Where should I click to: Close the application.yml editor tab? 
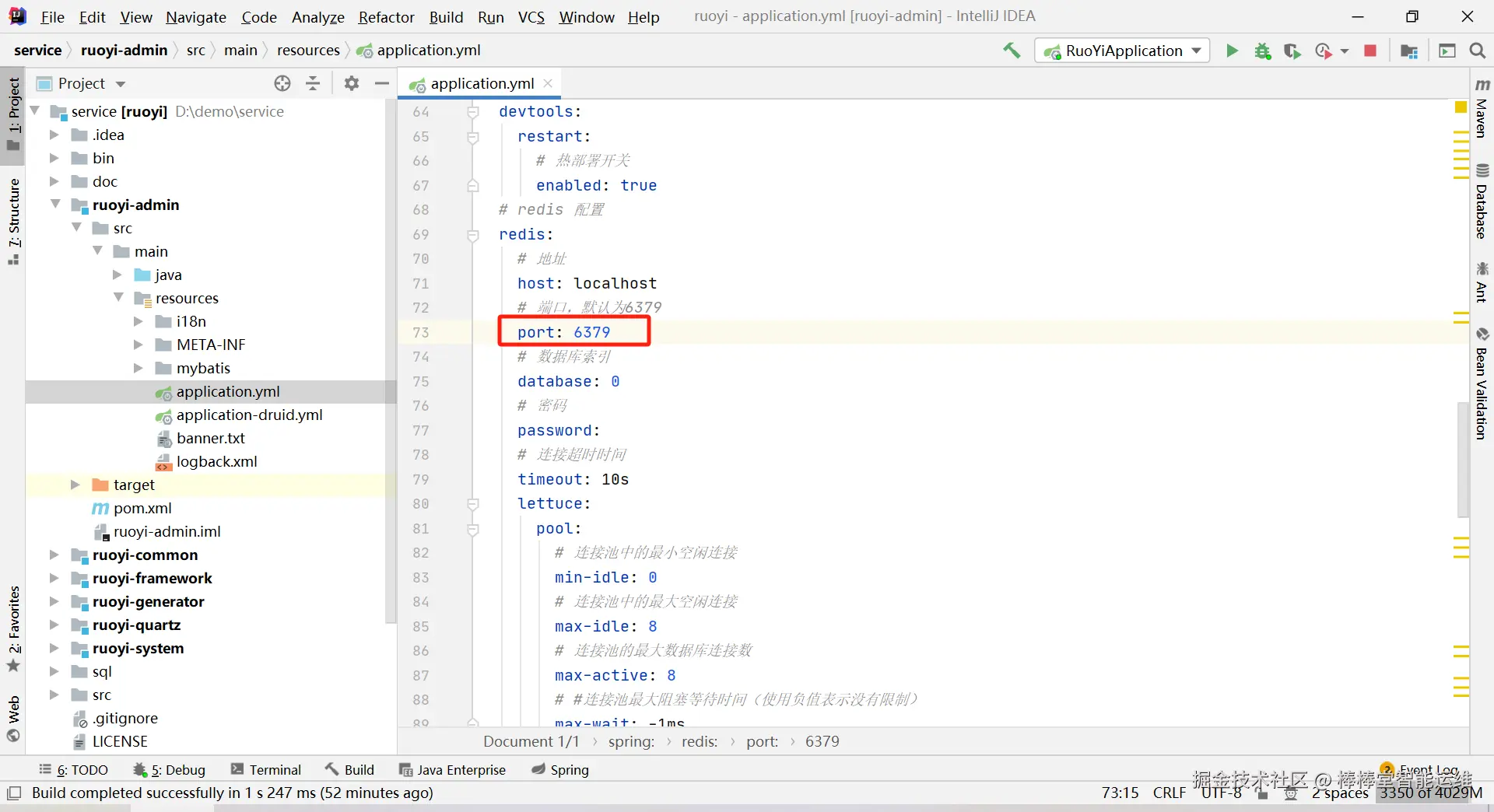[x=548, y=83]
